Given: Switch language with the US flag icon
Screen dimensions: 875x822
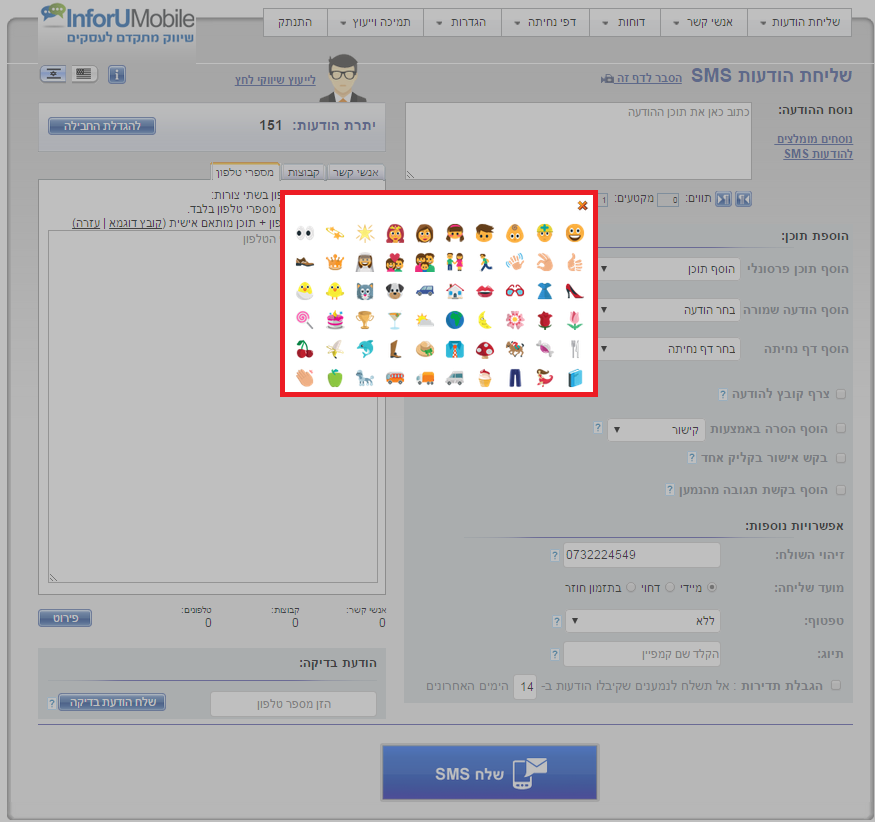Looking at the screenshot, I should pyautogui.click(x=84, y=74).
